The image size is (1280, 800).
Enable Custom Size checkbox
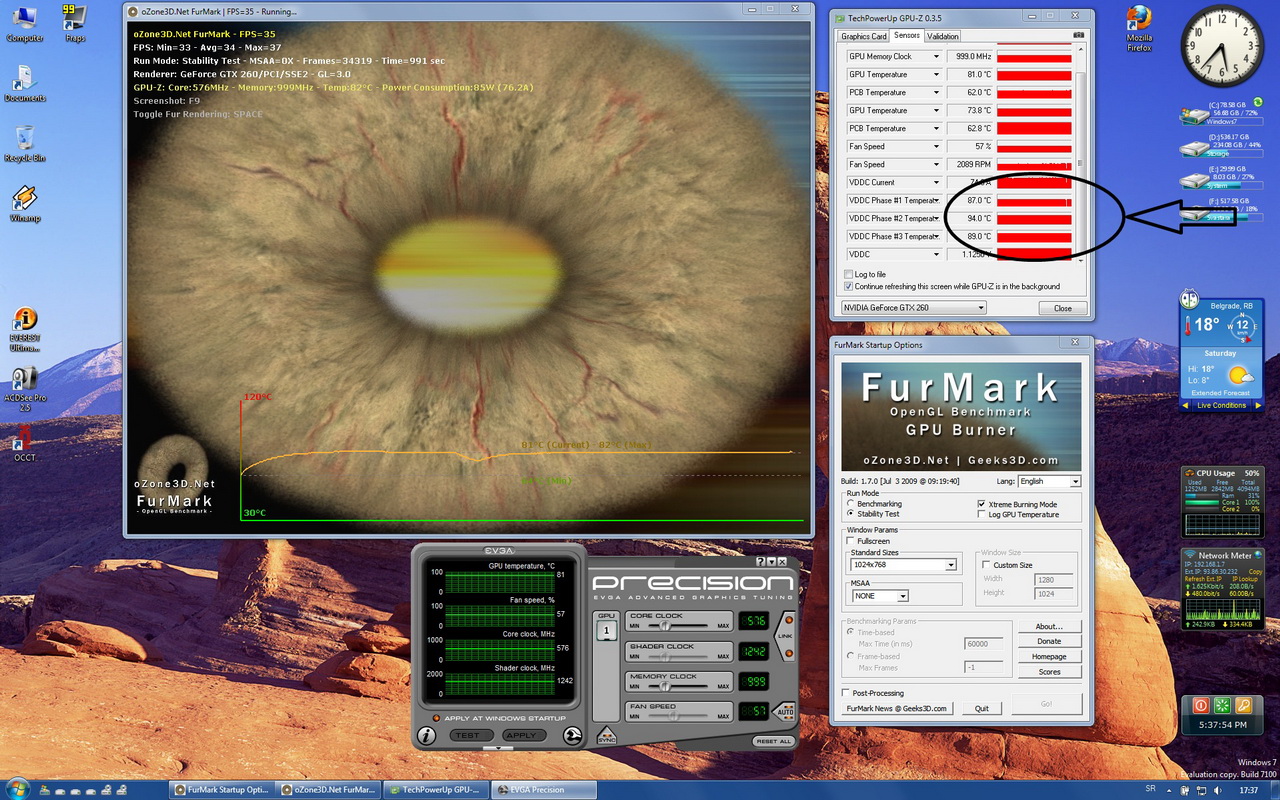point(985,565)
